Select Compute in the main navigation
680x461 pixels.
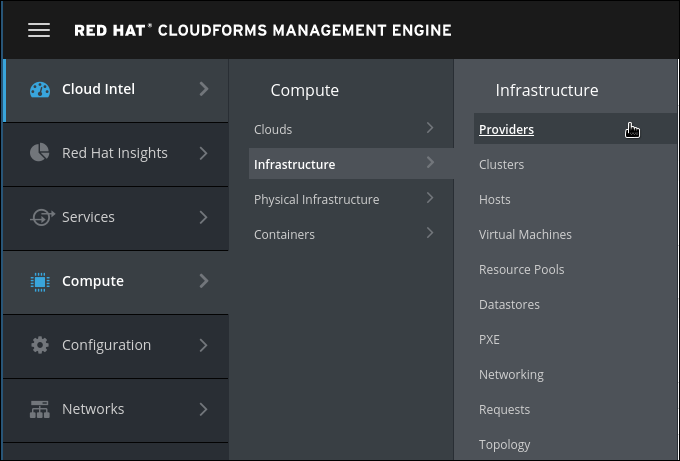pos(116,282)
